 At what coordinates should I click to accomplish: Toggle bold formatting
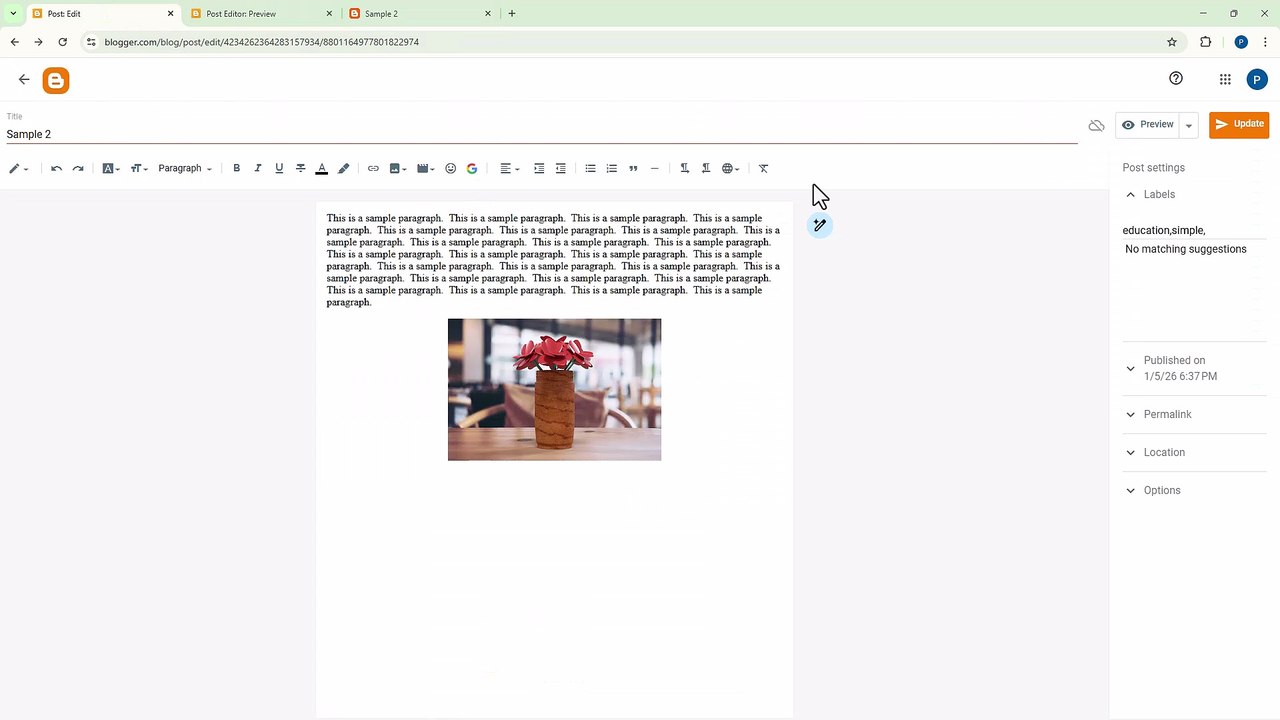tap(236, 168)
